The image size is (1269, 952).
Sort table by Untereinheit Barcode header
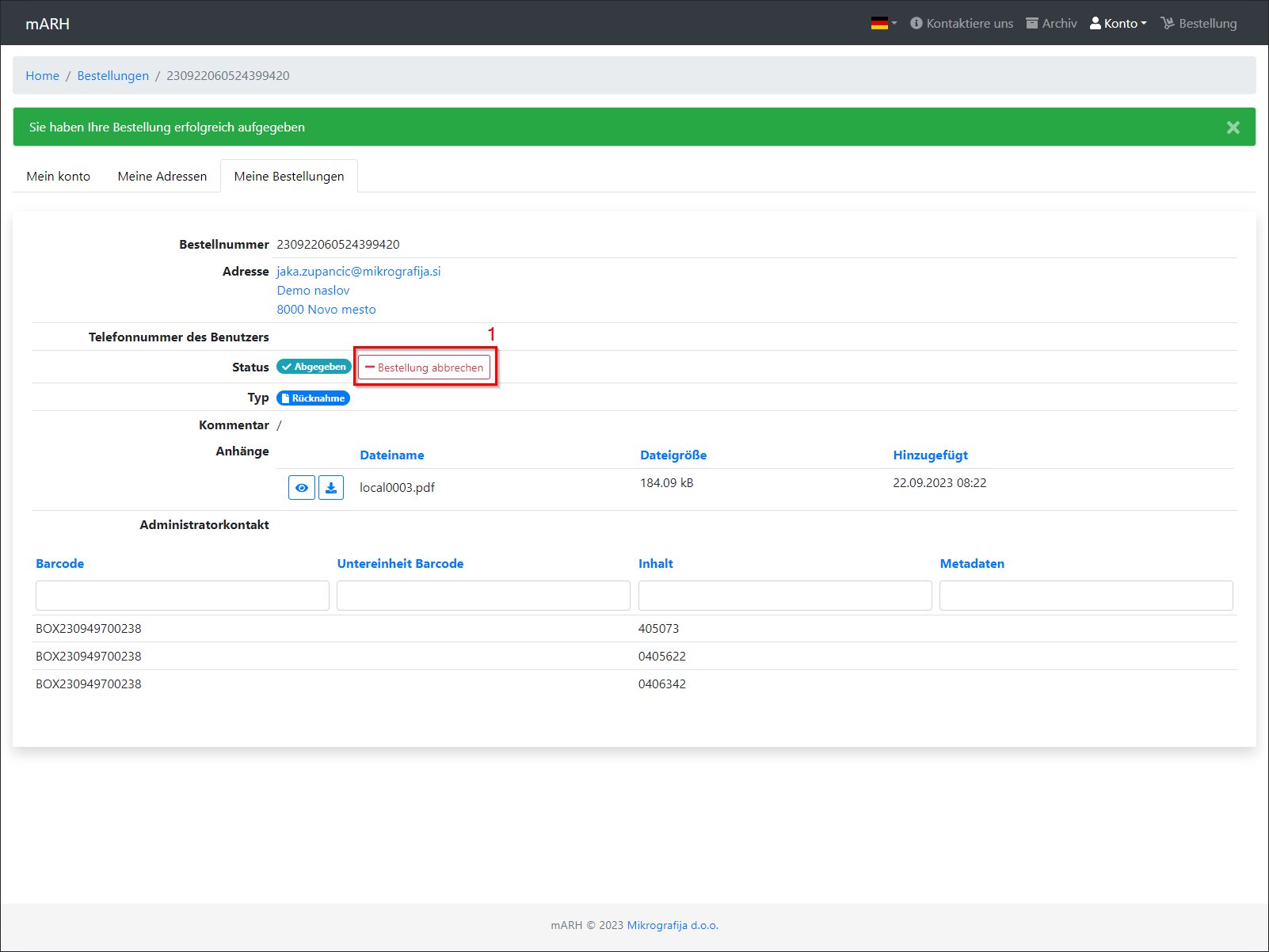pyautogui.click(x=400, y=564)
